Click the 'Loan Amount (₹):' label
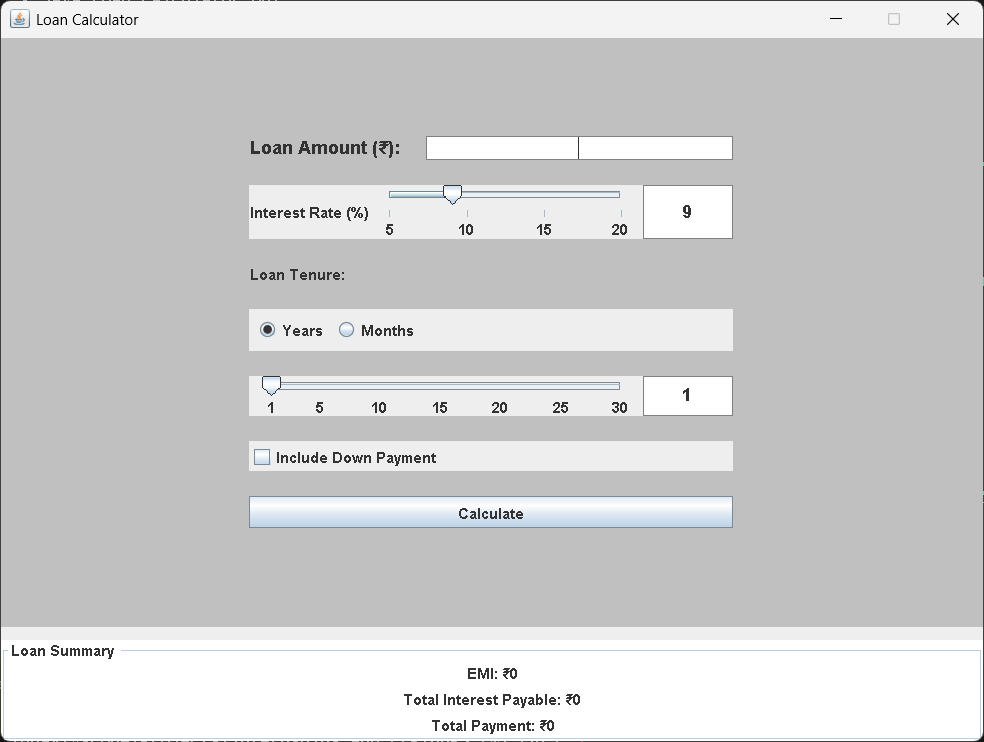This screenshot has width=984, height=742. click(x=325, y=148)
